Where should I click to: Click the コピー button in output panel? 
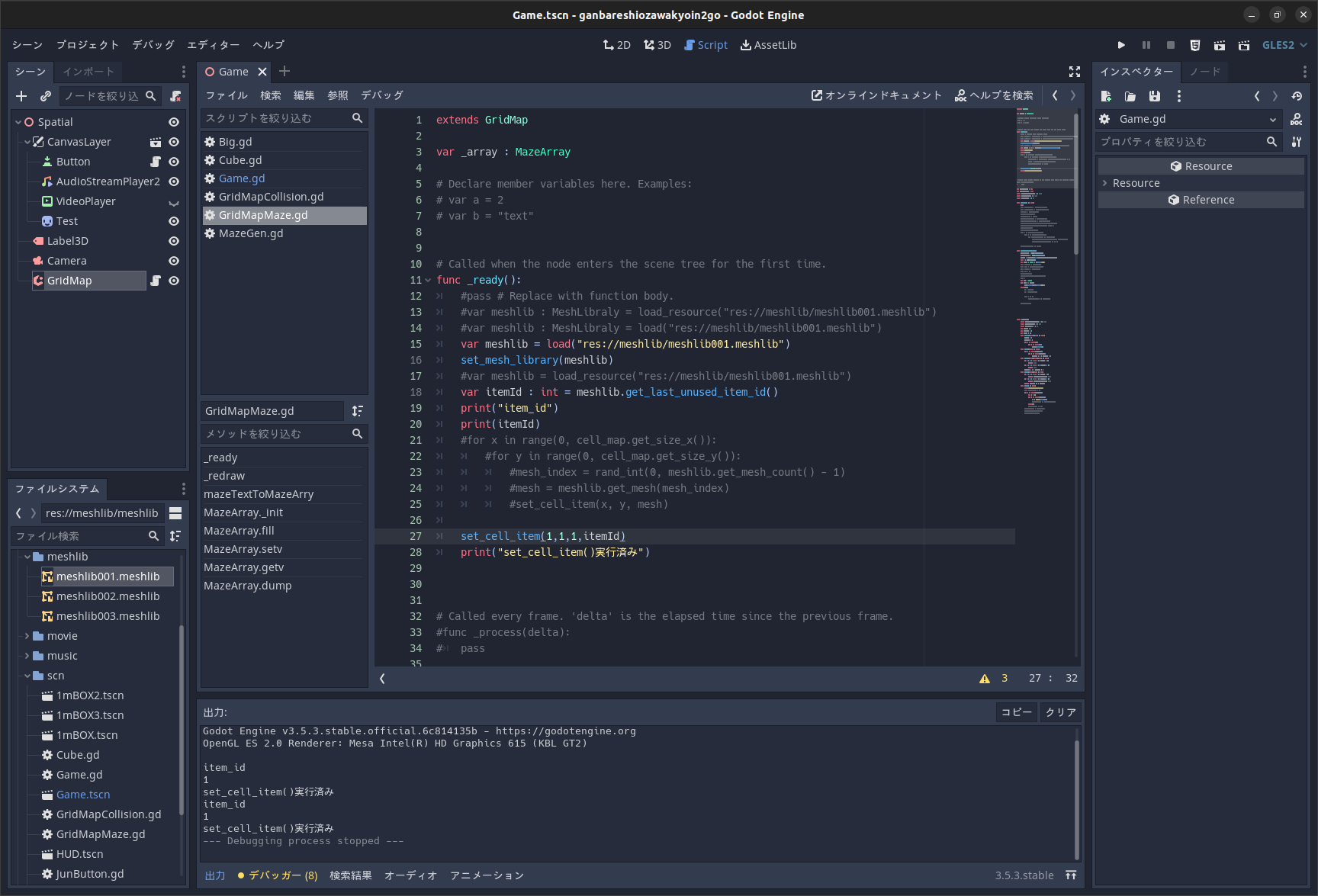click(1017, 712)
